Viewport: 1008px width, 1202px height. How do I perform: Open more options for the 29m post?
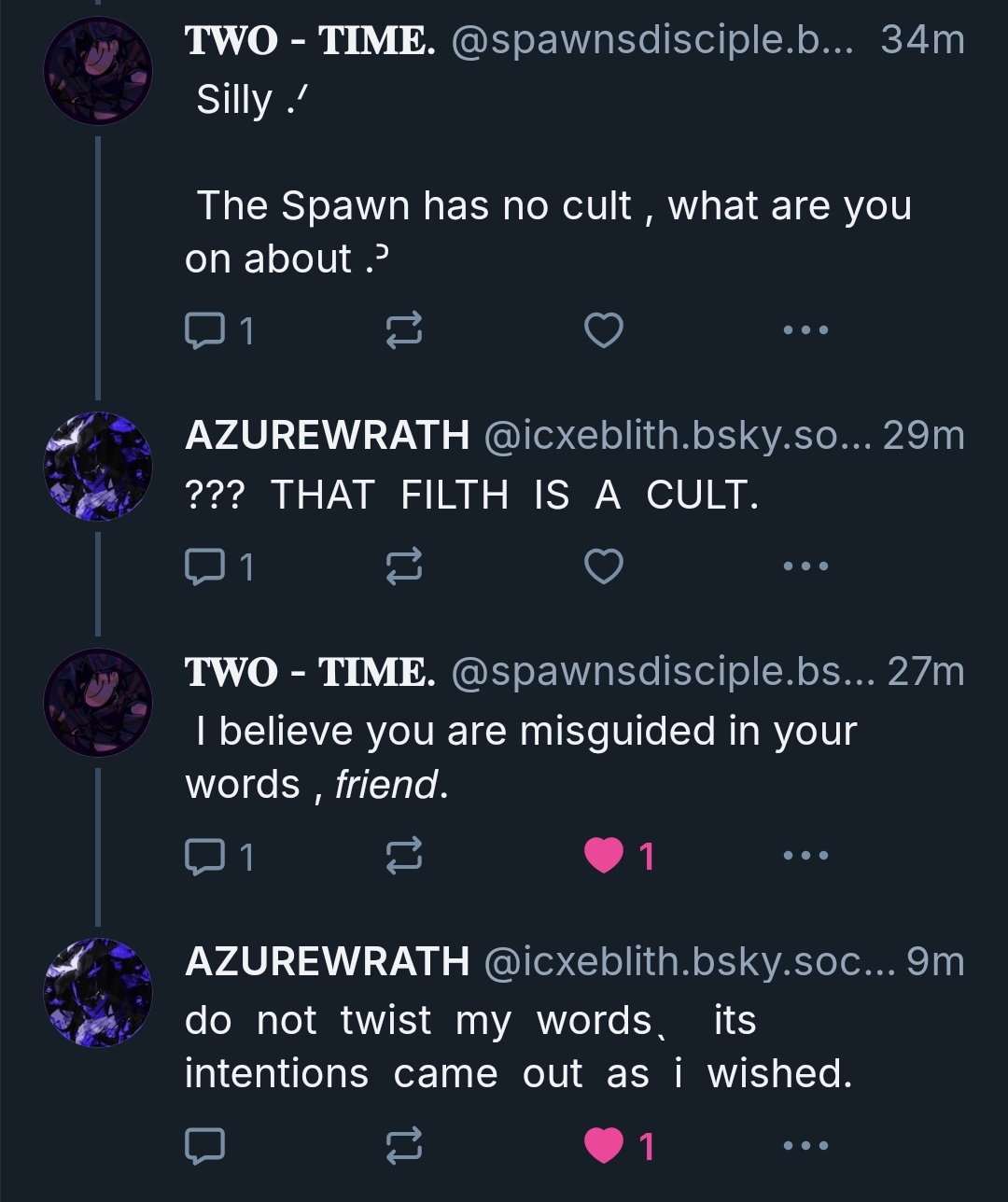pos(805,566)
